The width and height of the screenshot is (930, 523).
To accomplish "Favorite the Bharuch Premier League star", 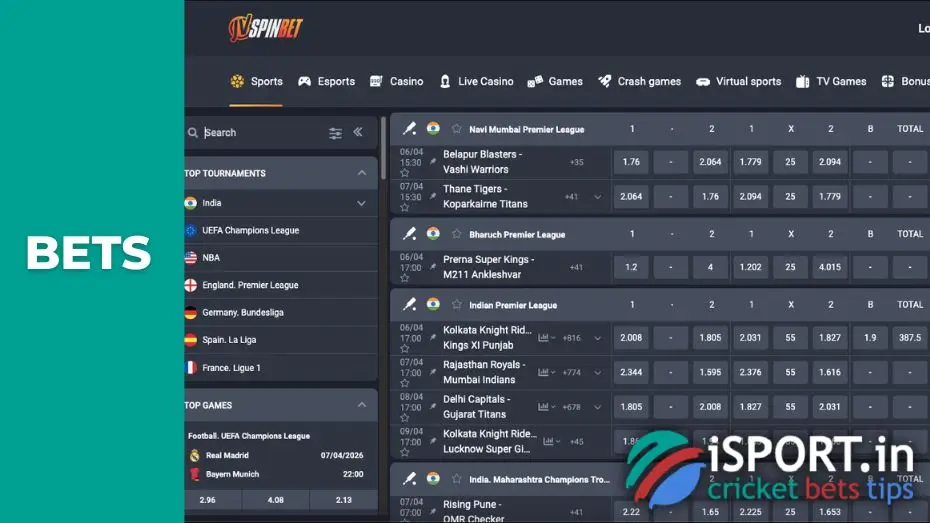I will (x=456, y=234).
